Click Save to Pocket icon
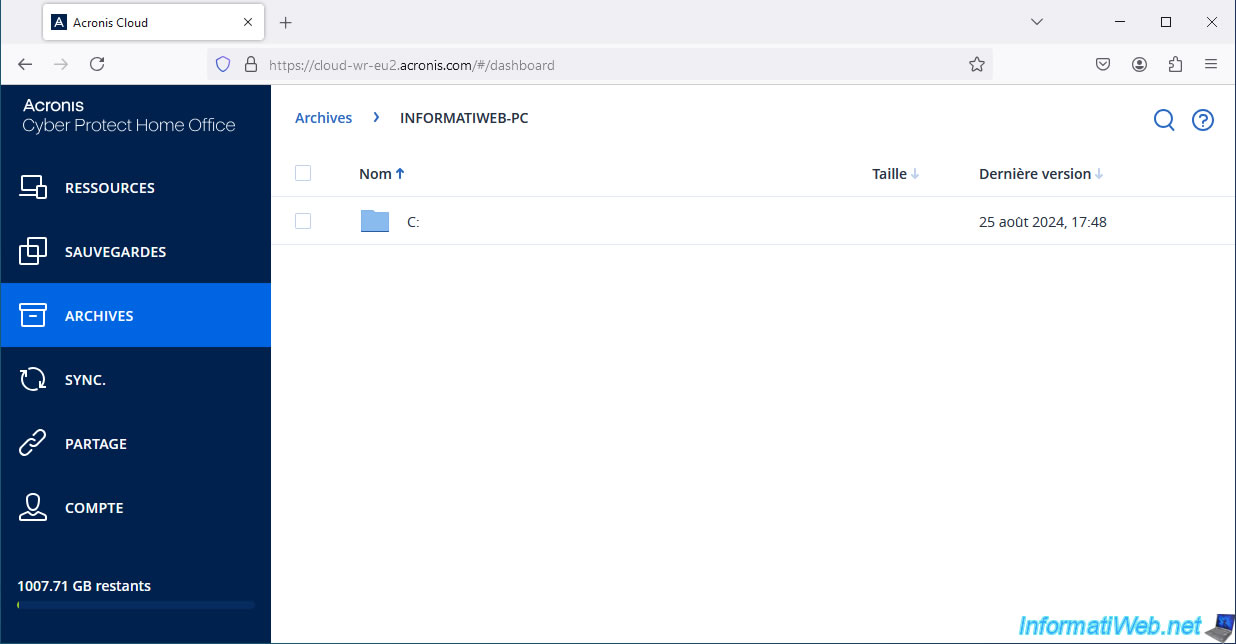The width and height of the screenshot is (1236, 644). coord(1103,64)
